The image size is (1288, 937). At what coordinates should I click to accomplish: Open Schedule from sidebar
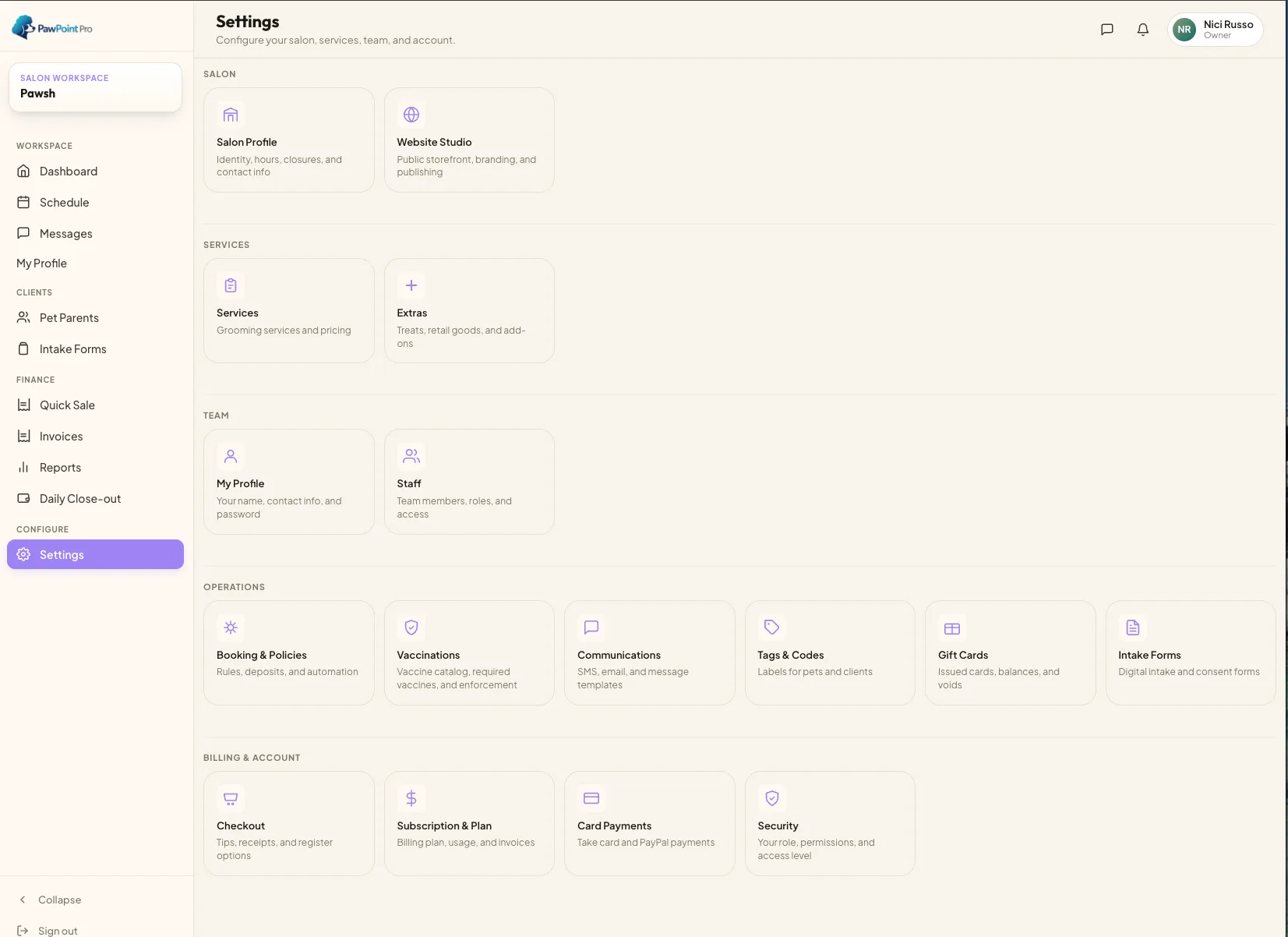(x=95, y=203)
